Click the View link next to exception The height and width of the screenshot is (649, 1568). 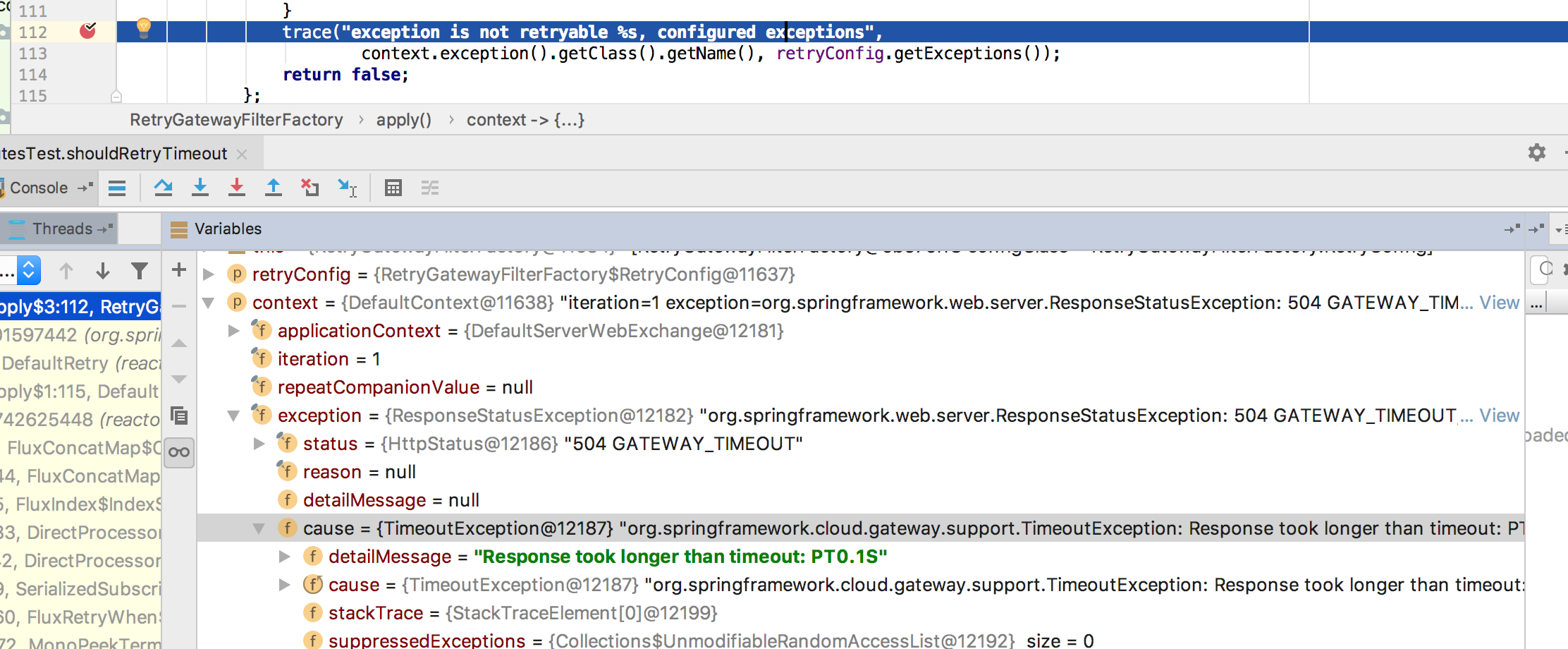click(x=1500, y=416)
